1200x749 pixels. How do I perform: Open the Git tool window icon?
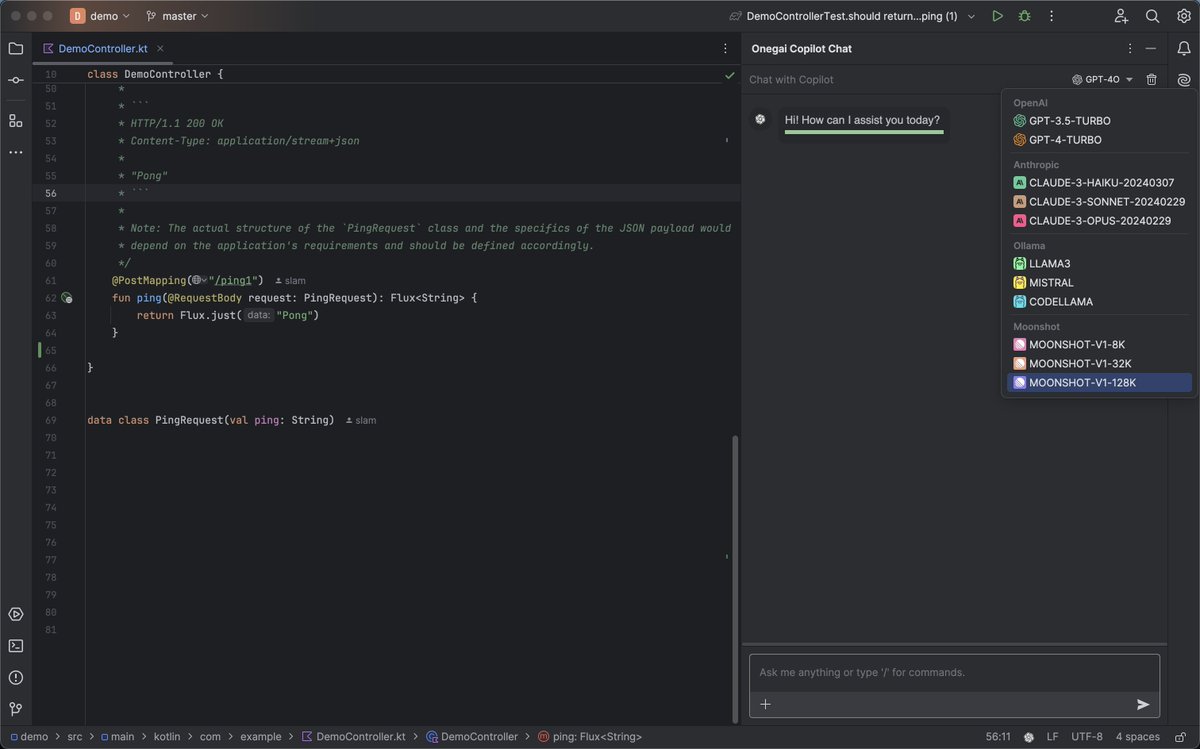[x=15, y=709]
